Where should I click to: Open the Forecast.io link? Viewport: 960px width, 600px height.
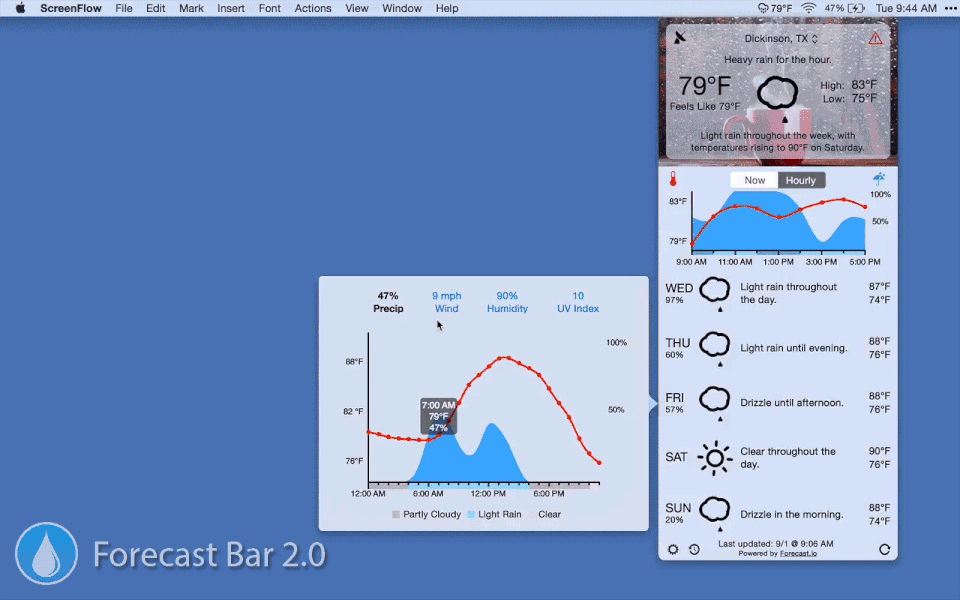[x=798, y=553]
